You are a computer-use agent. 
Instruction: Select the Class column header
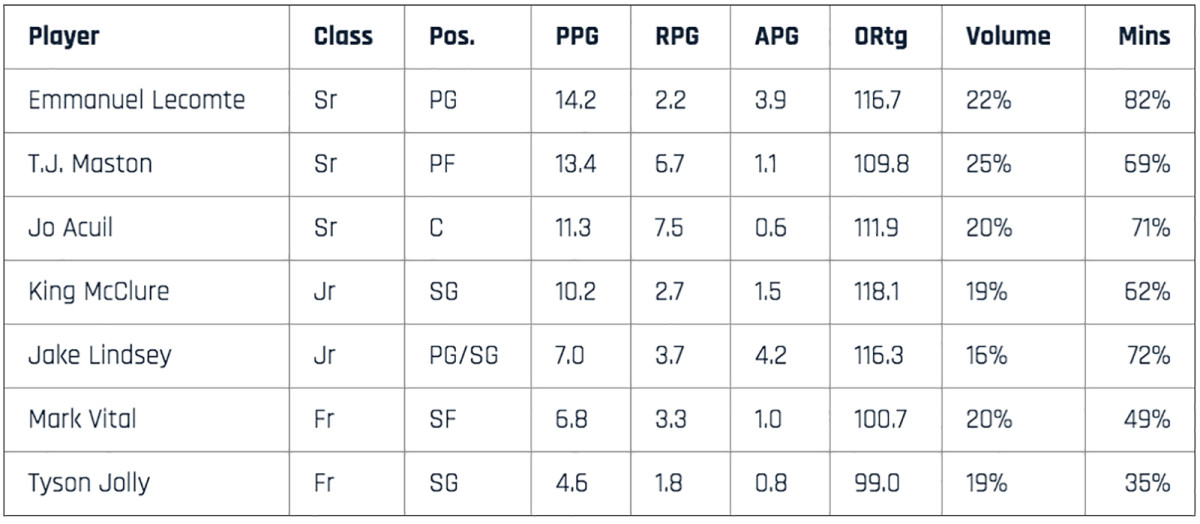pos(343,37)
